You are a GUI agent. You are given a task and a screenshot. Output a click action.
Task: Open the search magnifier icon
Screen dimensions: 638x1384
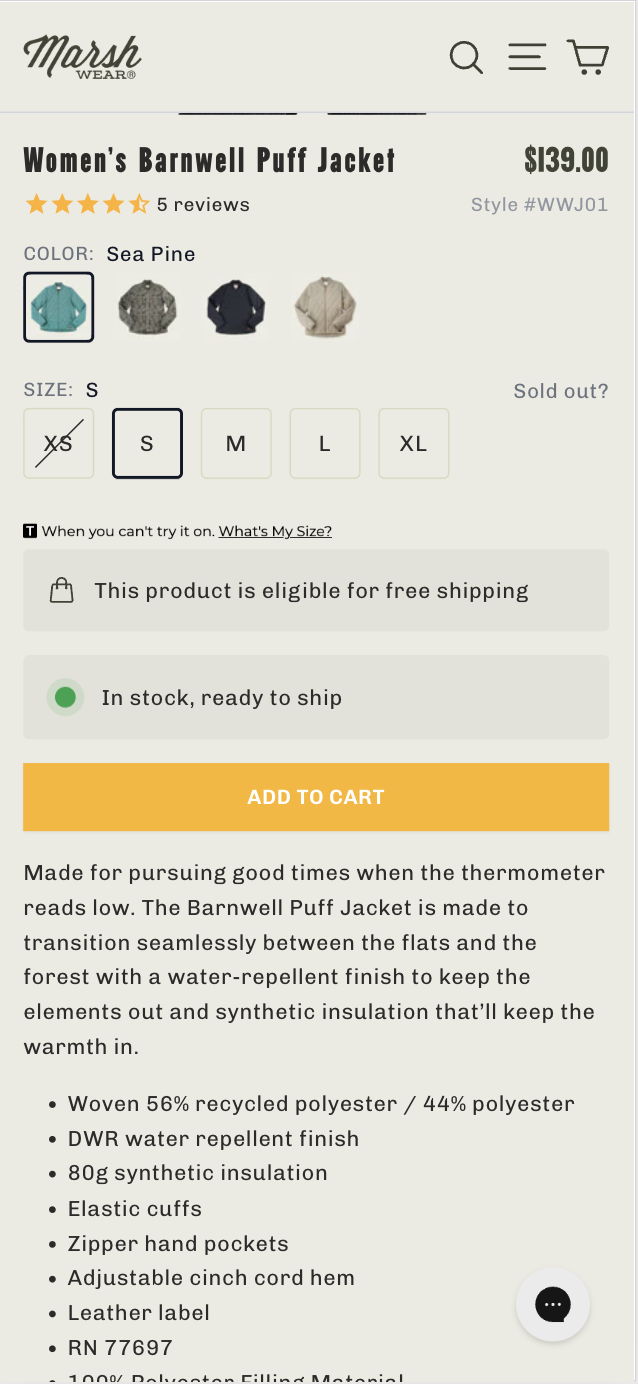(x=466, y=57)
